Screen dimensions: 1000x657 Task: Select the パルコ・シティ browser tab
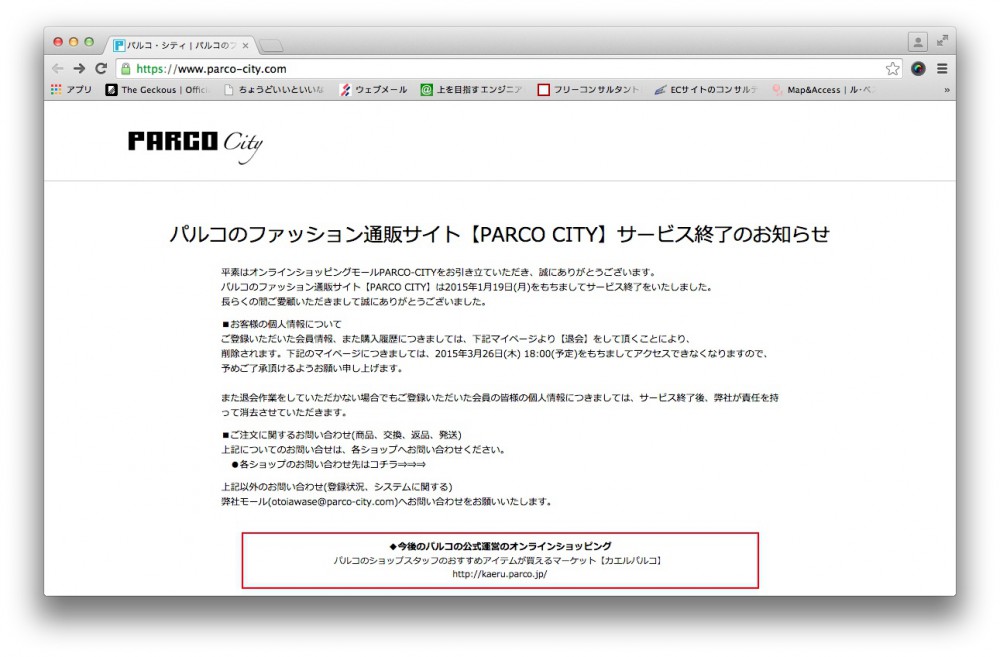click(180, 45)
